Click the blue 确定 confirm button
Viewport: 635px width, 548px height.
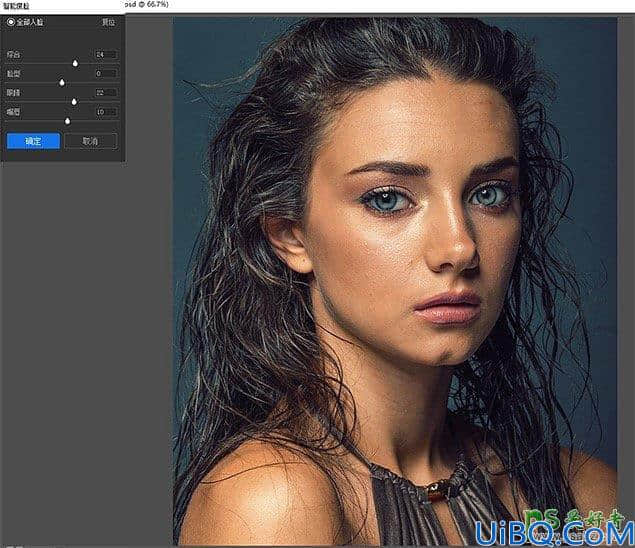pos(33,141)
